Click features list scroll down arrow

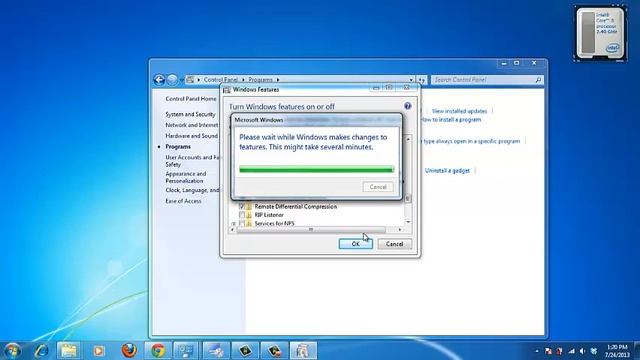pos(408,222)
